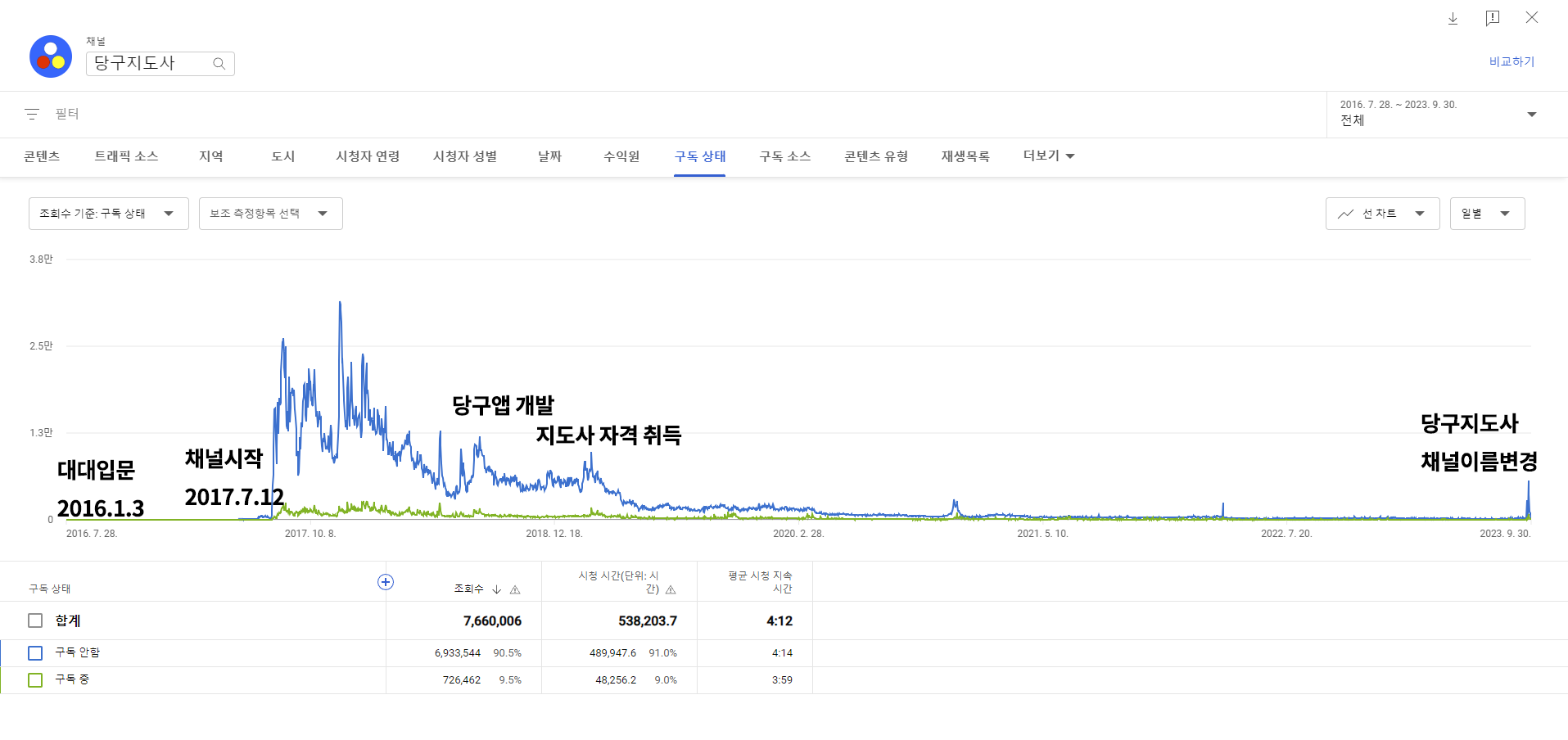Click the line chart icon in 선 차트

tap(1345, 214)
